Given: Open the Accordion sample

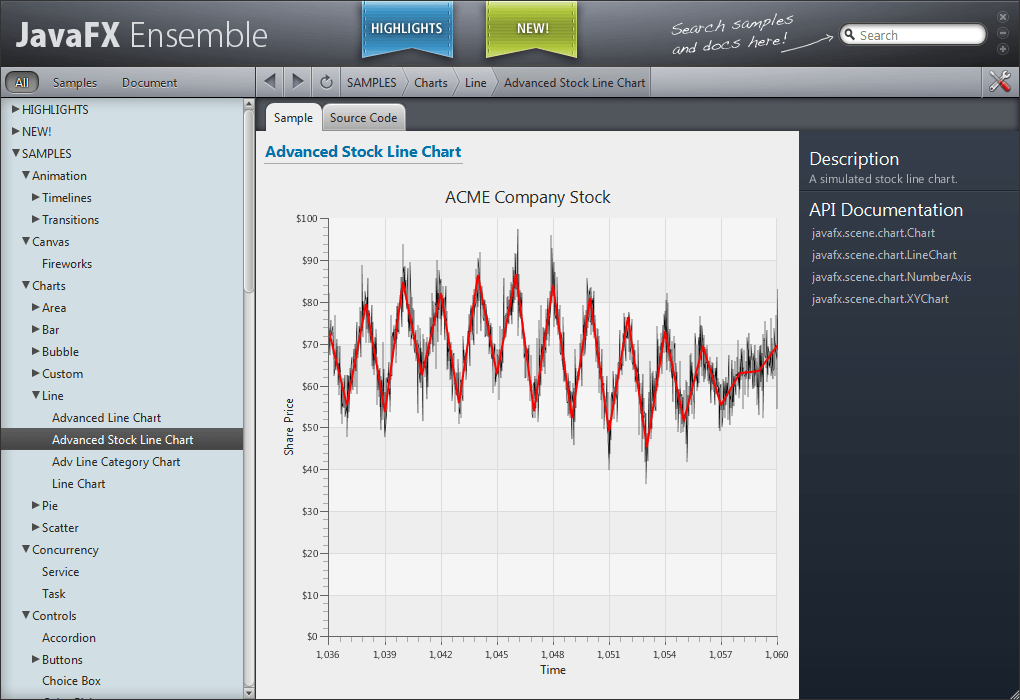Looking at the screenshot, I should click(x=69, y=638).
